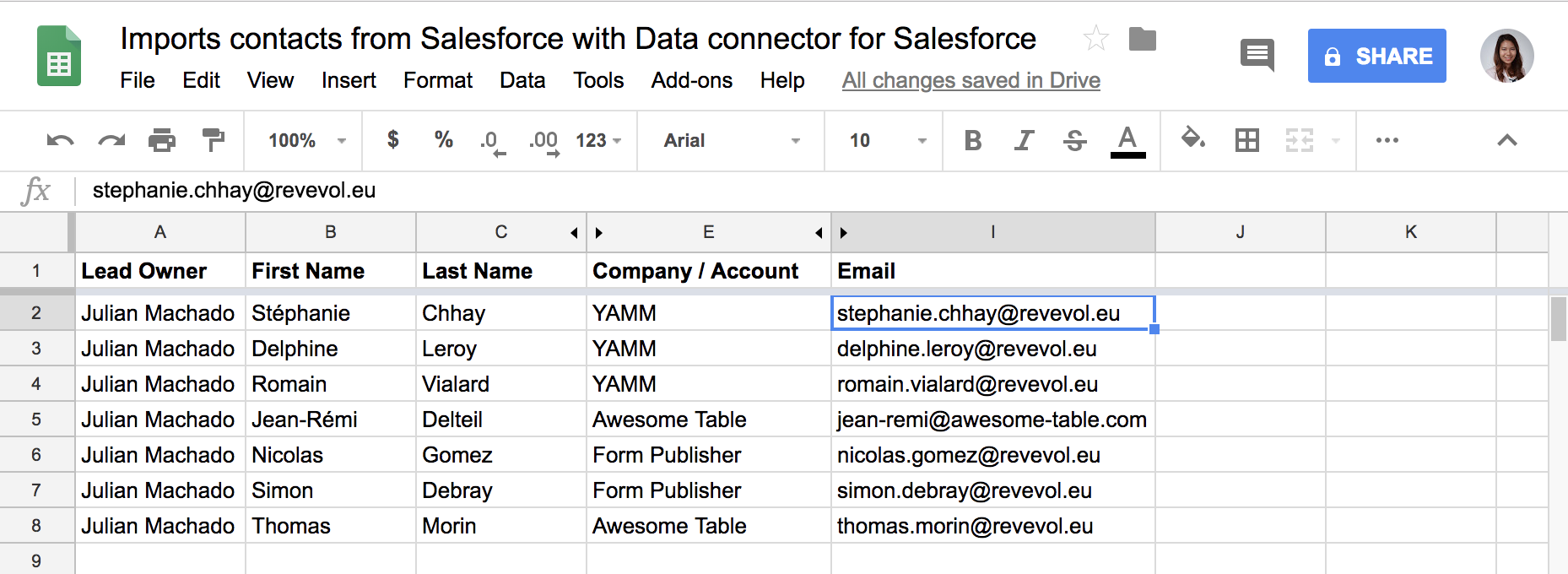Expand hidden columns arrow right of E
The width and height of the screenshot is (1568, 574).
819,232
